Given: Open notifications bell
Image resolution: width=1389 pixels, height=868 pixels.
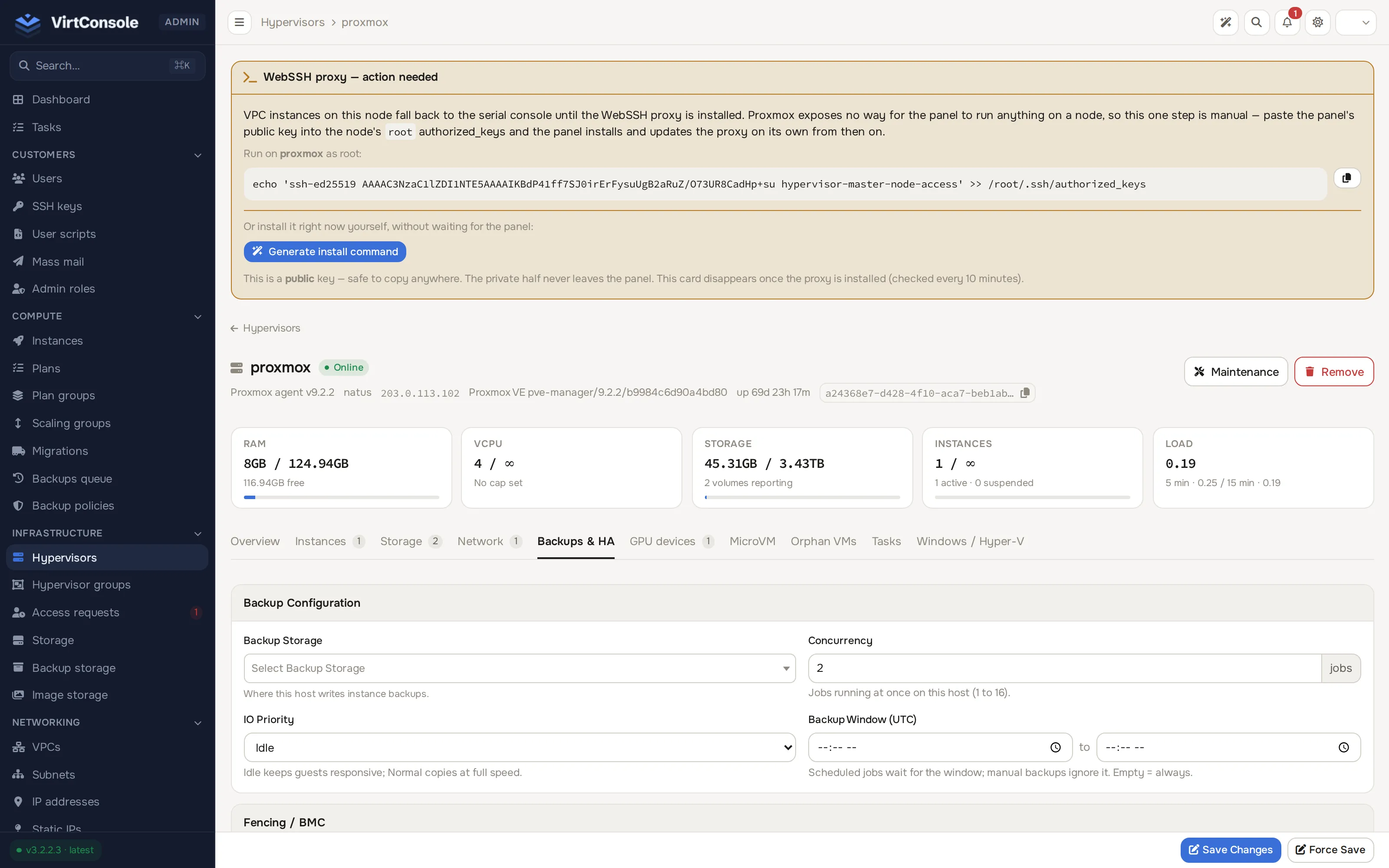Looking at the screenshot, I should [1287, 23].
